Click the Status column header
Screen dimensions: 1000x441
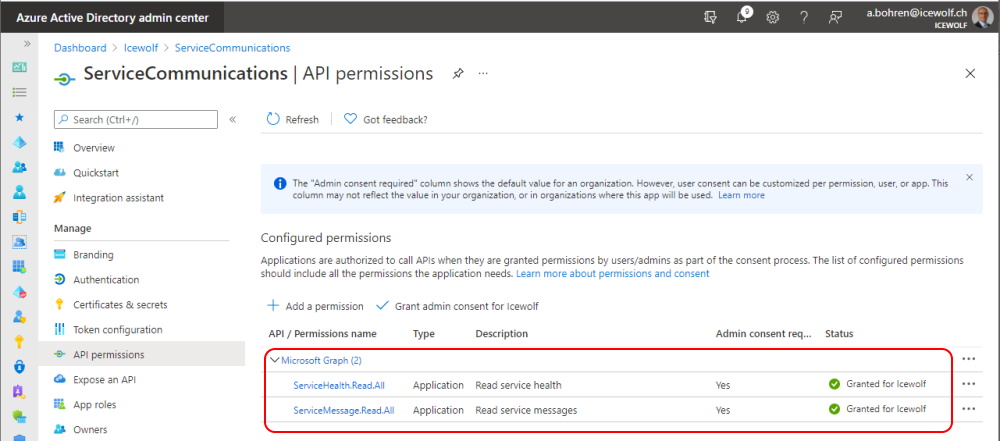point(839,334)
